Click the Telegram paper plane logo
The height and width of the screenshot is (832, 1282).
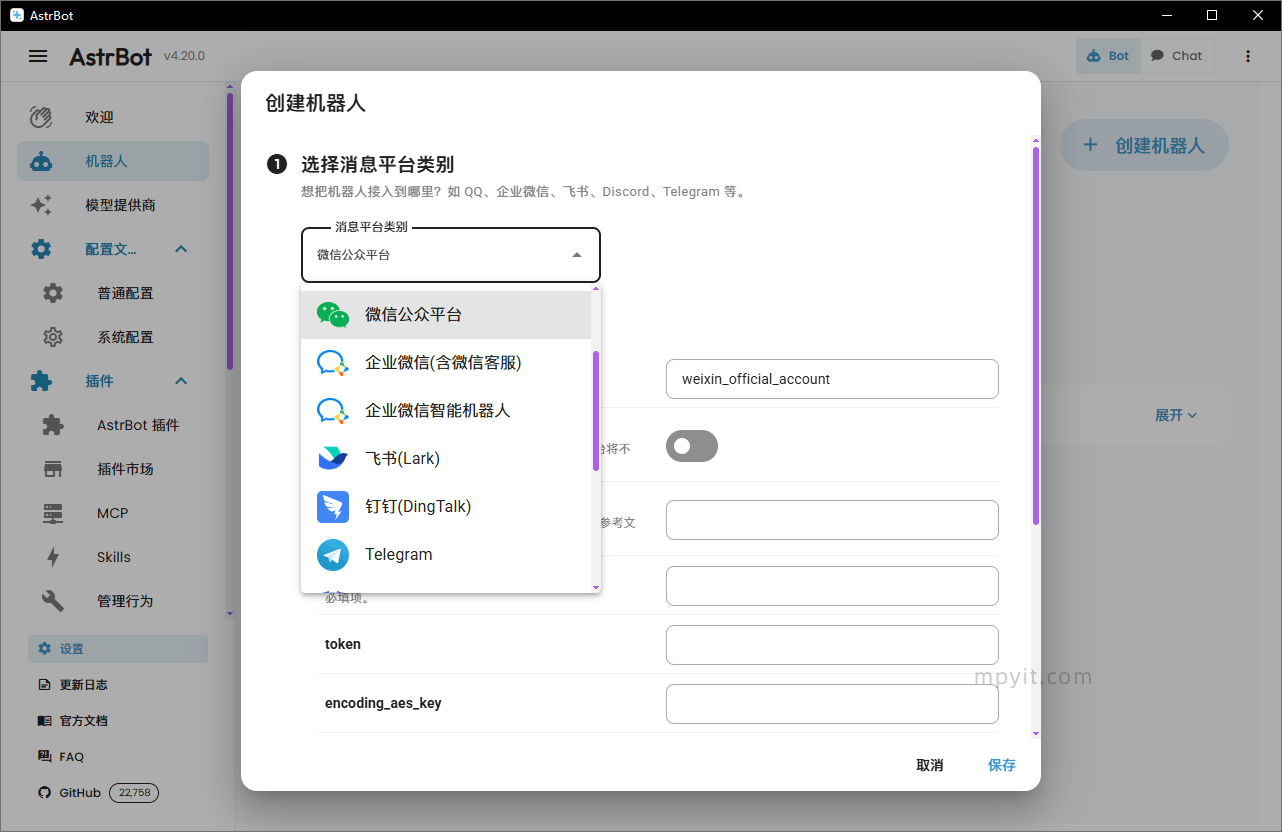tap(333, 554)
